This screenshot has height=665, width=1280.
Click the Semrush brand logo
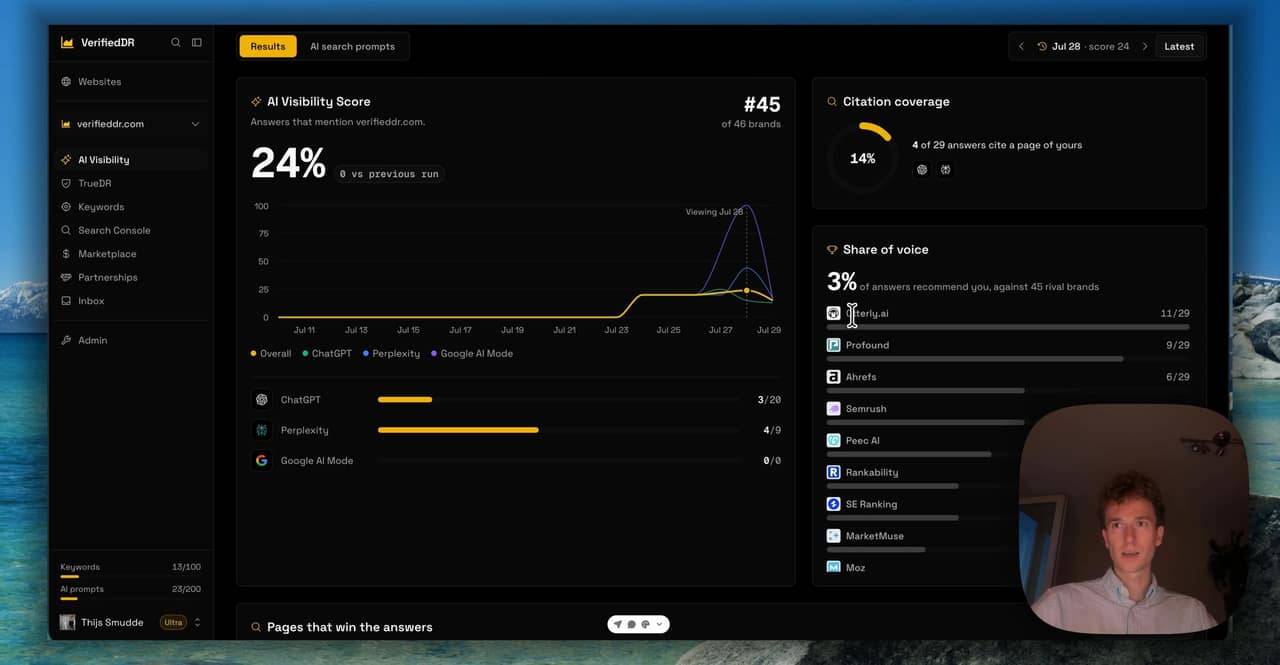(x=834, y=409)
